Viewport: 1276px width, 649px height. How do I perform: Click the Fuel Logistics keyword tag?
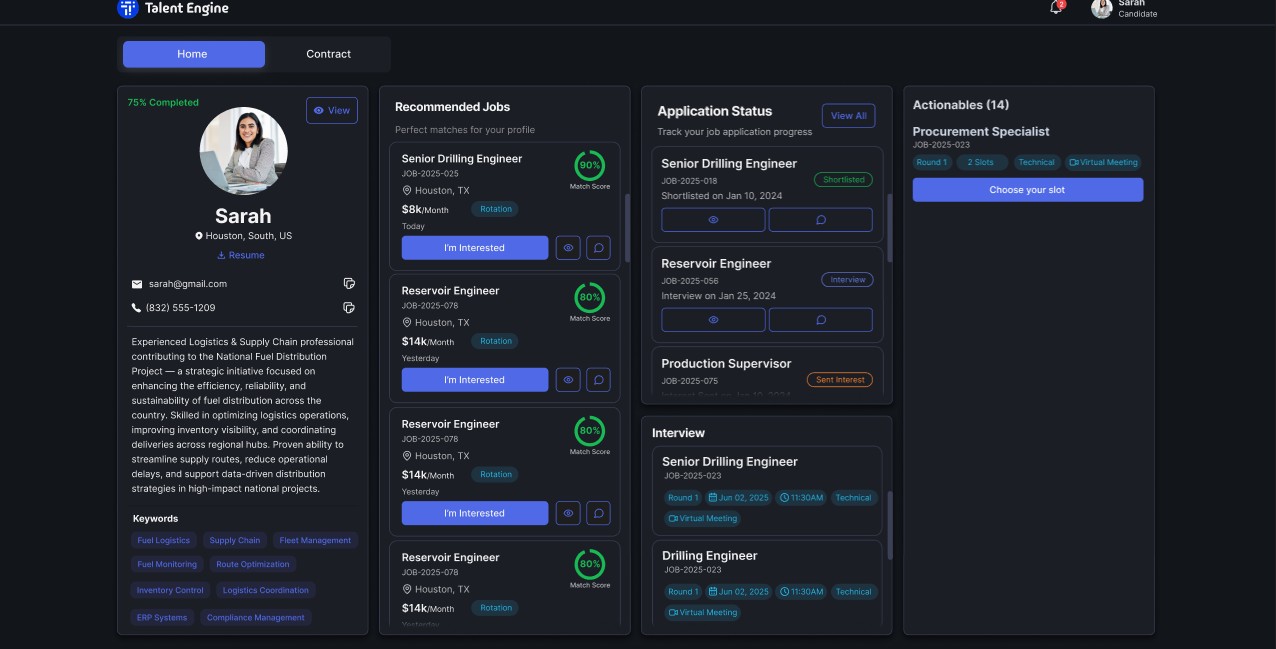[164, 541]
